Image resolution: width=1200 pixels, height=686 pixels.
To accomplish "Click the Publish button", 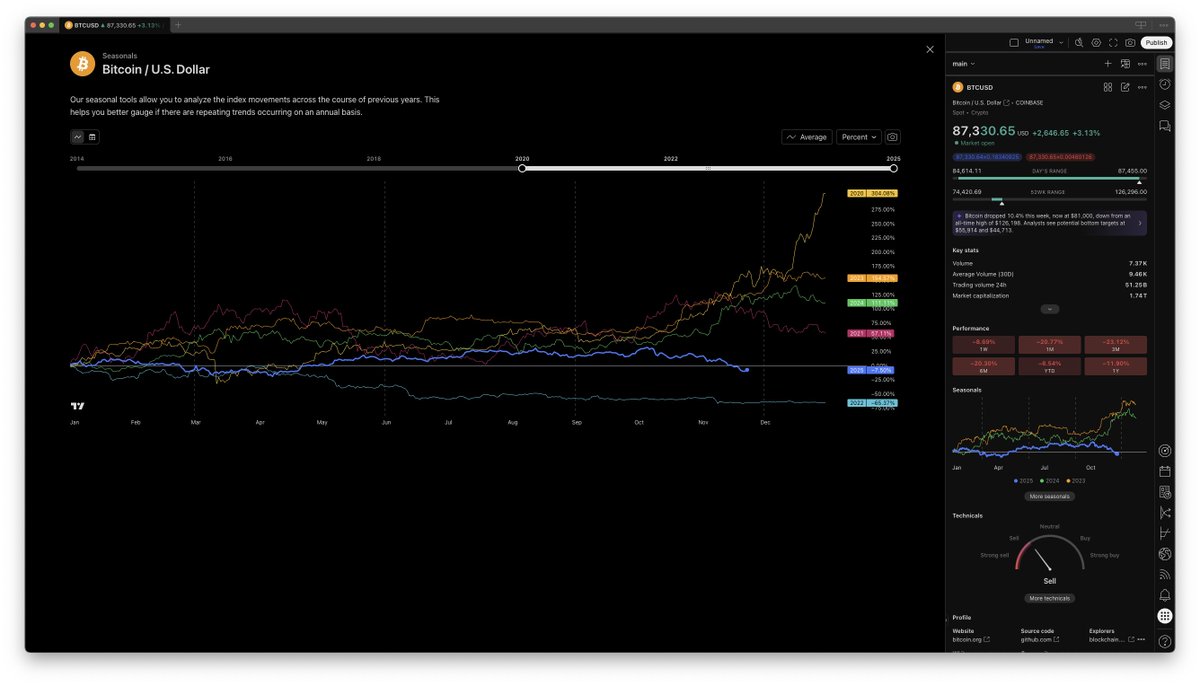I will click(x=1156, y=43).
